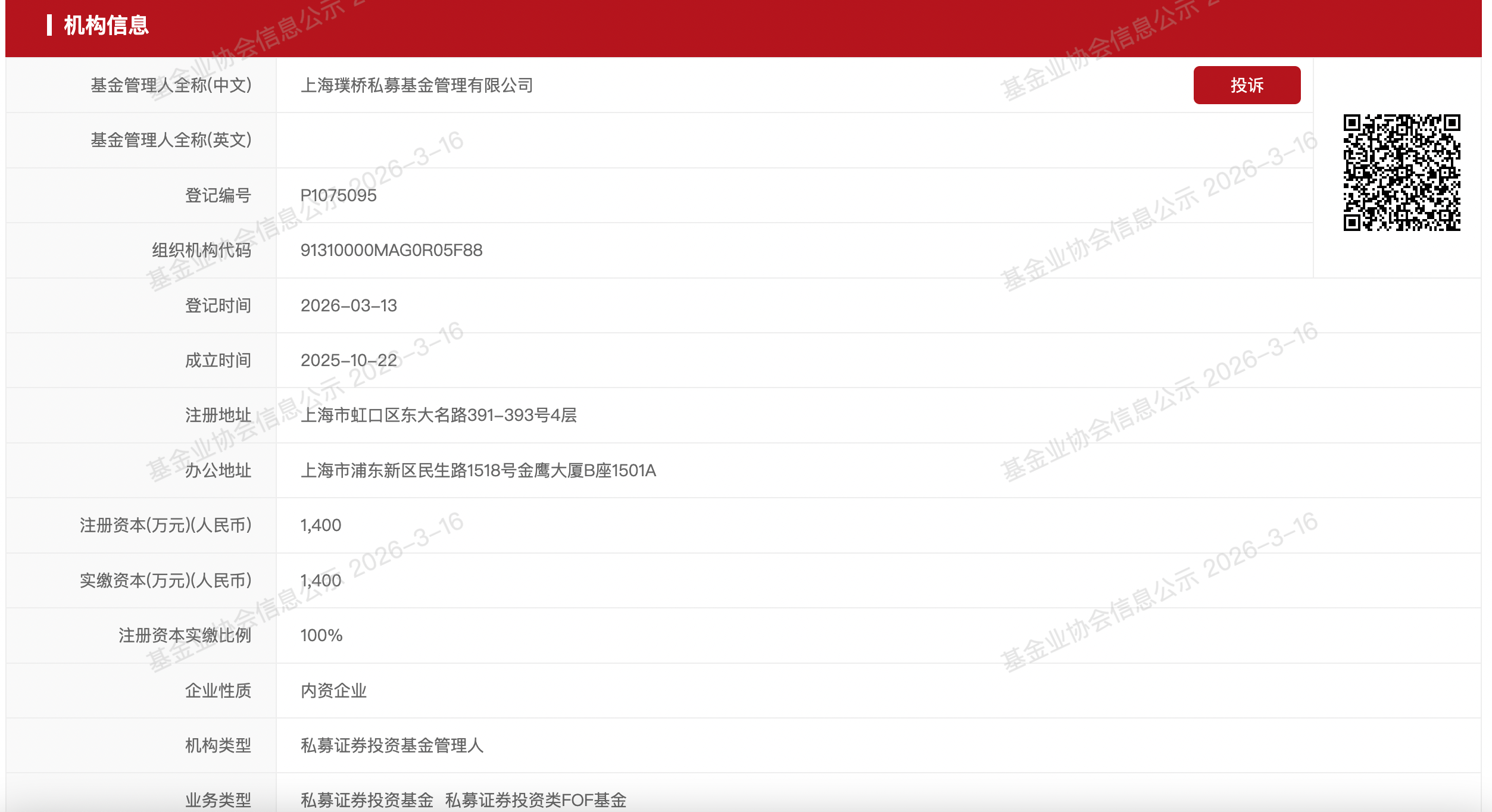Viewport: 1492px width, 812px height.
Task: Click 私募证券投资基金管理人 institution type
Action: pyautogui.click(x=392, y=745)
